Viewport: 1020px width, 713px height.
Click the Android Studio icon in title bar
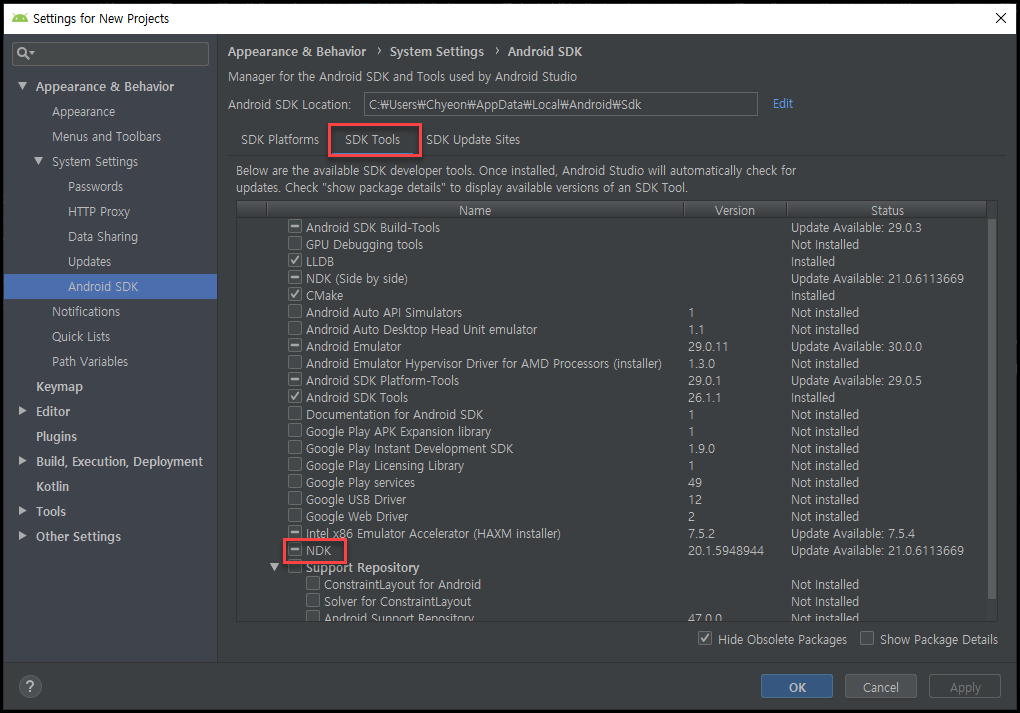click(20, 18)
